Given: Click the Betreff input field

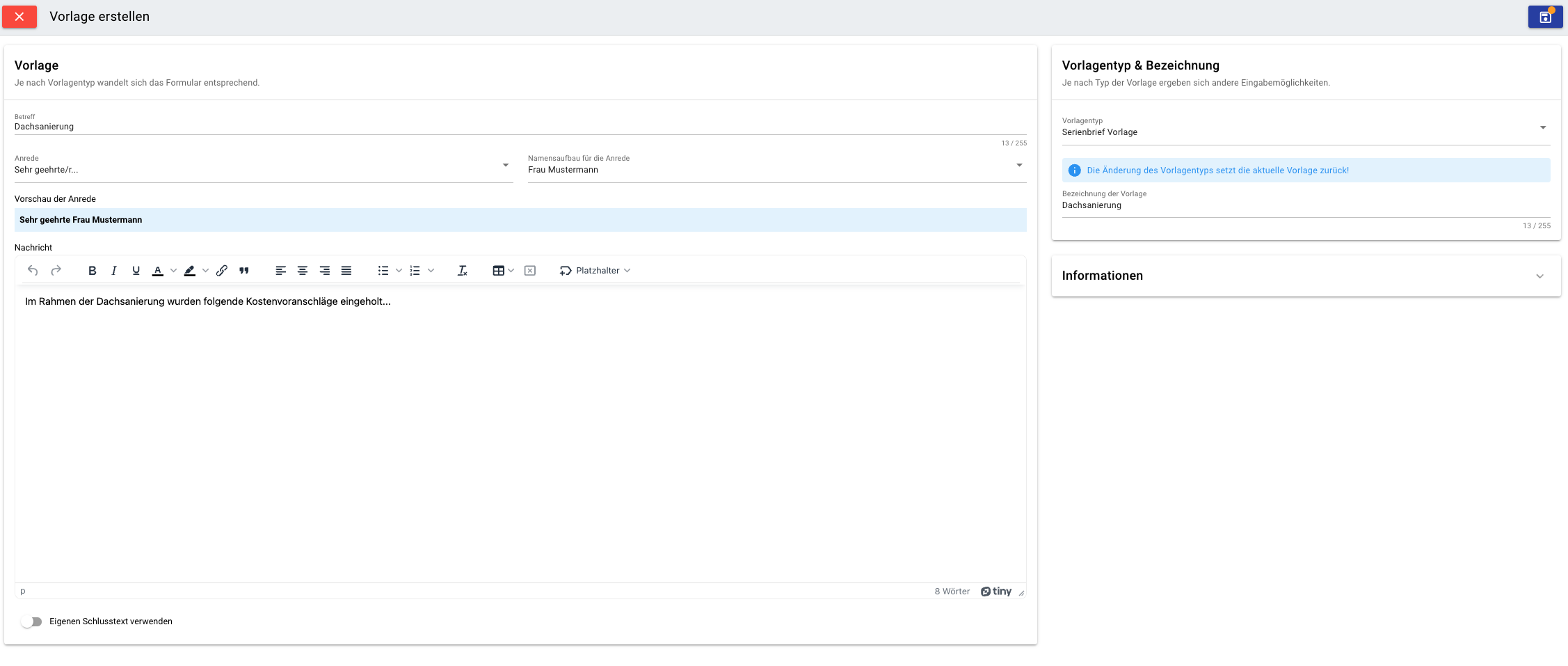Looking at the screenshot, I should click(520, 127).
